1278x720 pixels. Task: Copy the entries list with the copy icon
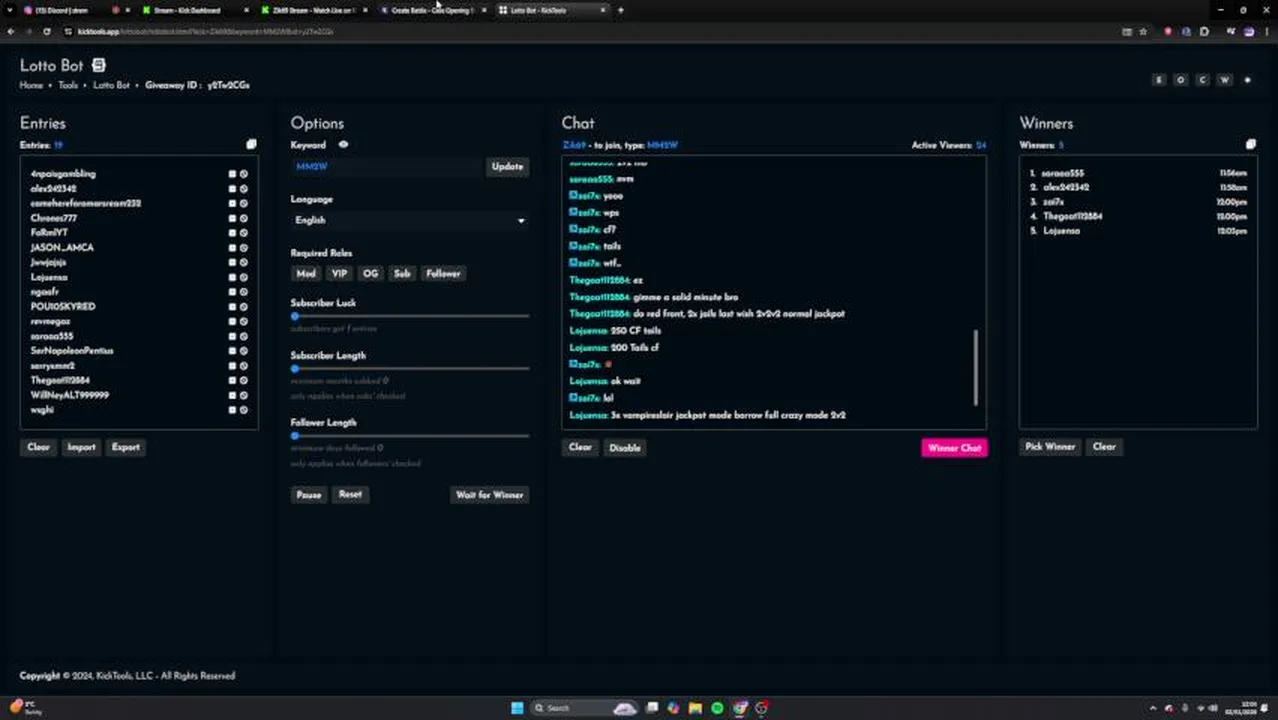click(x=251, y=145)
